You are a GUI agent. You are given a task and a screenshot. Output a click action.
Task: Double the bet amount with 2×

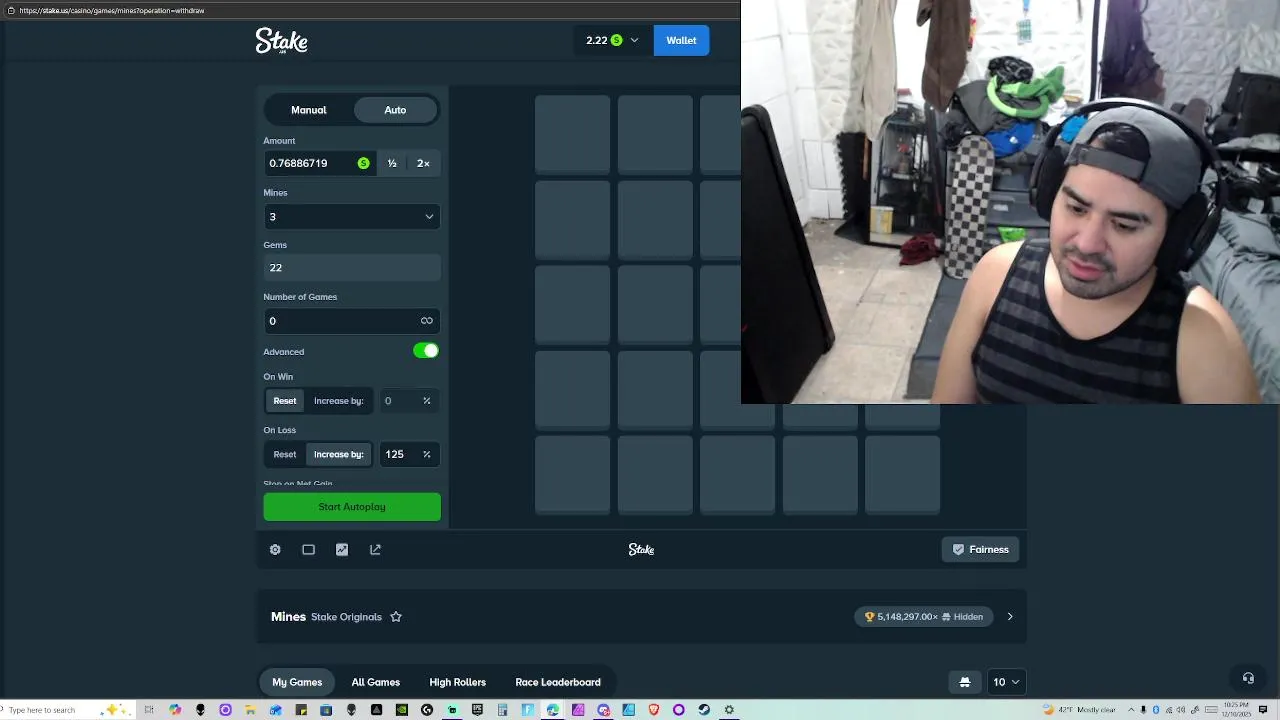tap(423, 163)
